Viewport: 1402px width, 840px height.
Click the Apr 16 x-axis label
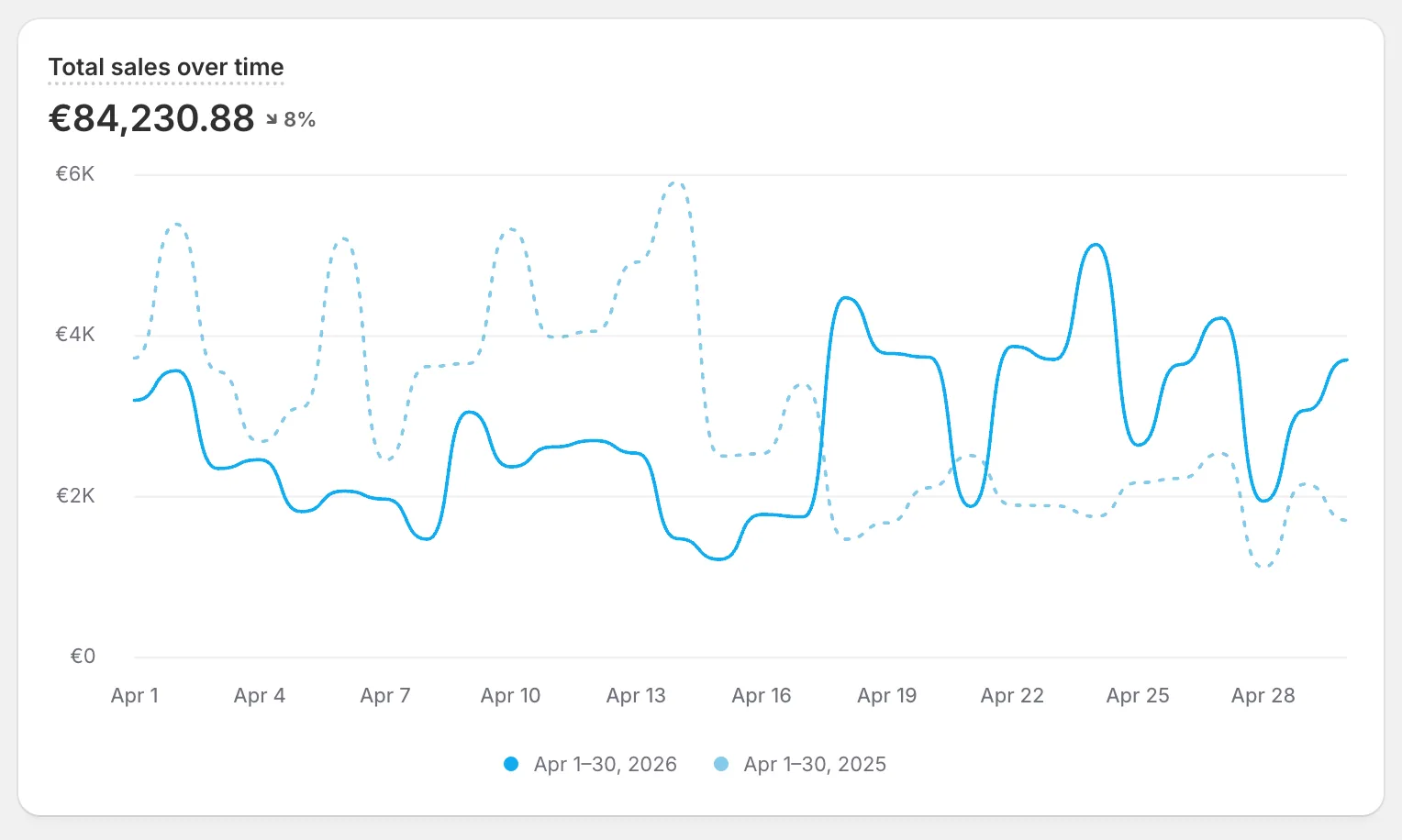click(762, 695)
